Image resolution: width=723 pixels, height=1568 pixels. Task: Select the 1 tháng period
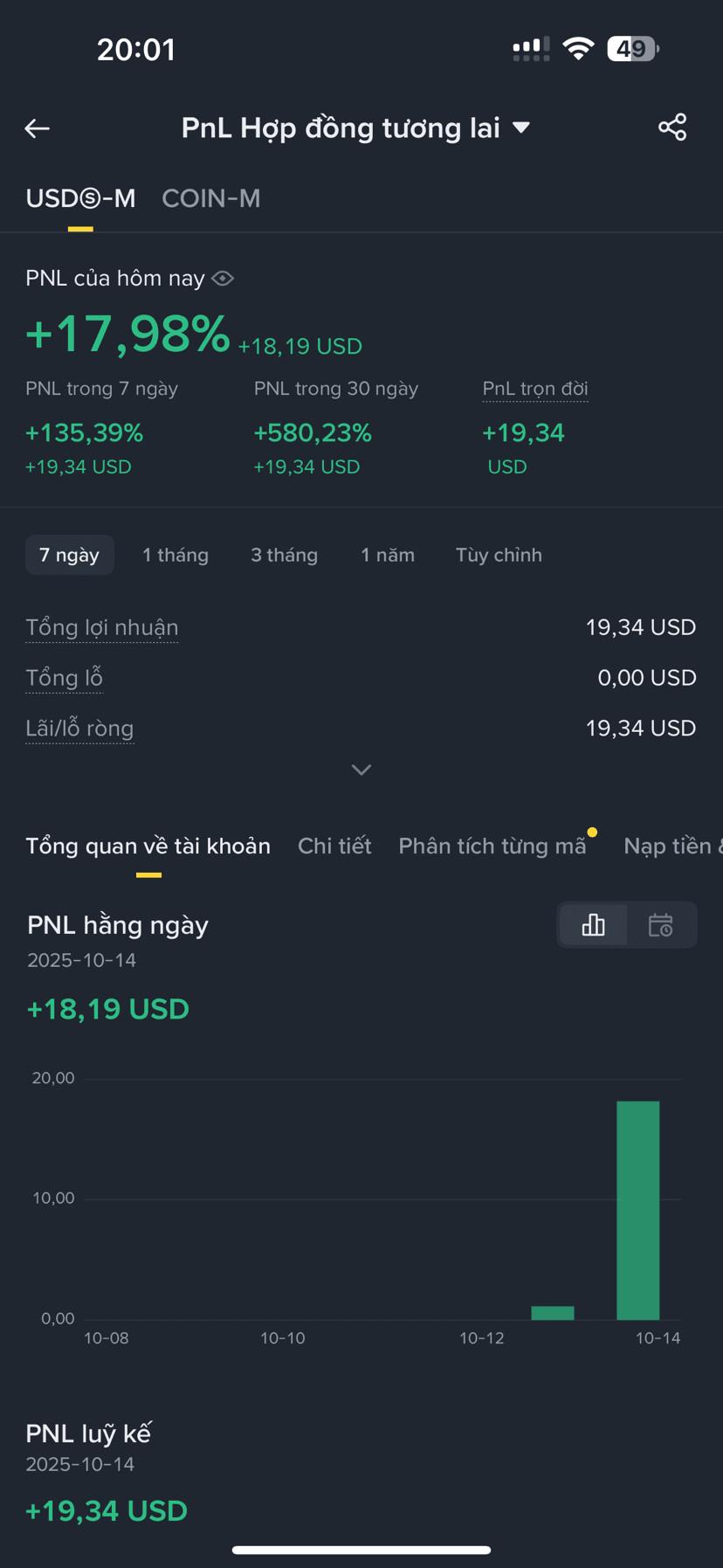point(176,555)
